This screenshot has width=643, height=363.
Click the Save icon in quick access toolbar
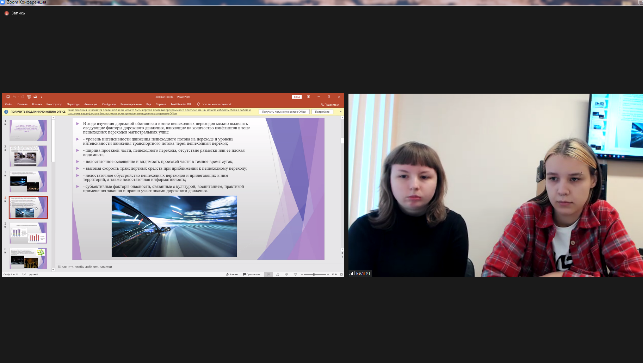click(x=8, y=97)
